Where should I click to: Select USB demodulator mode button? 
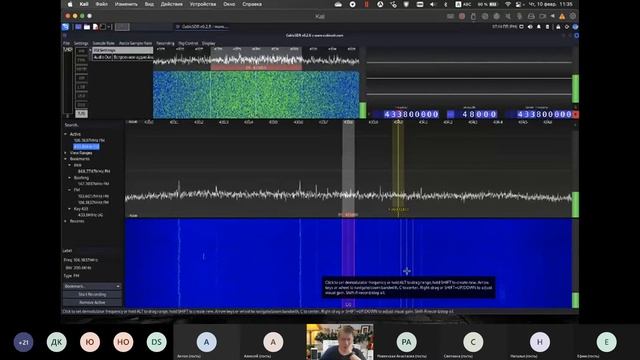[81, 96]
